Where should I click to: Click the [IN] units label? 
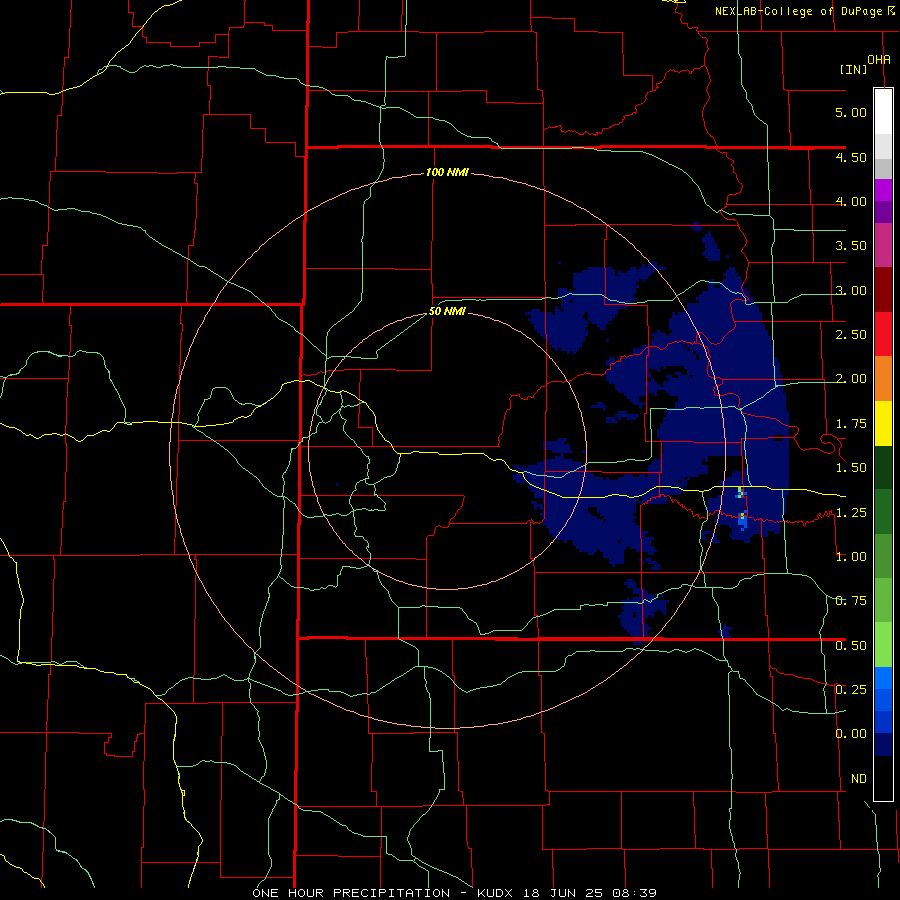pos(854,69)
